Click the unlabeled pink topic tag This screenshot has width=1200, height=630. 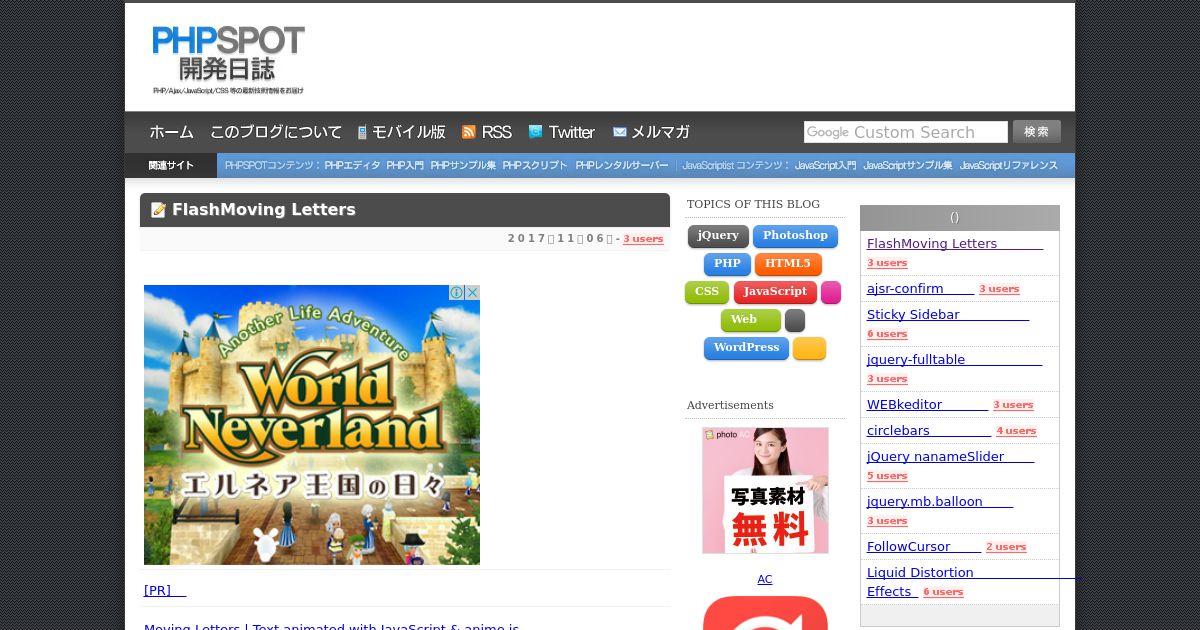[831, 292]
